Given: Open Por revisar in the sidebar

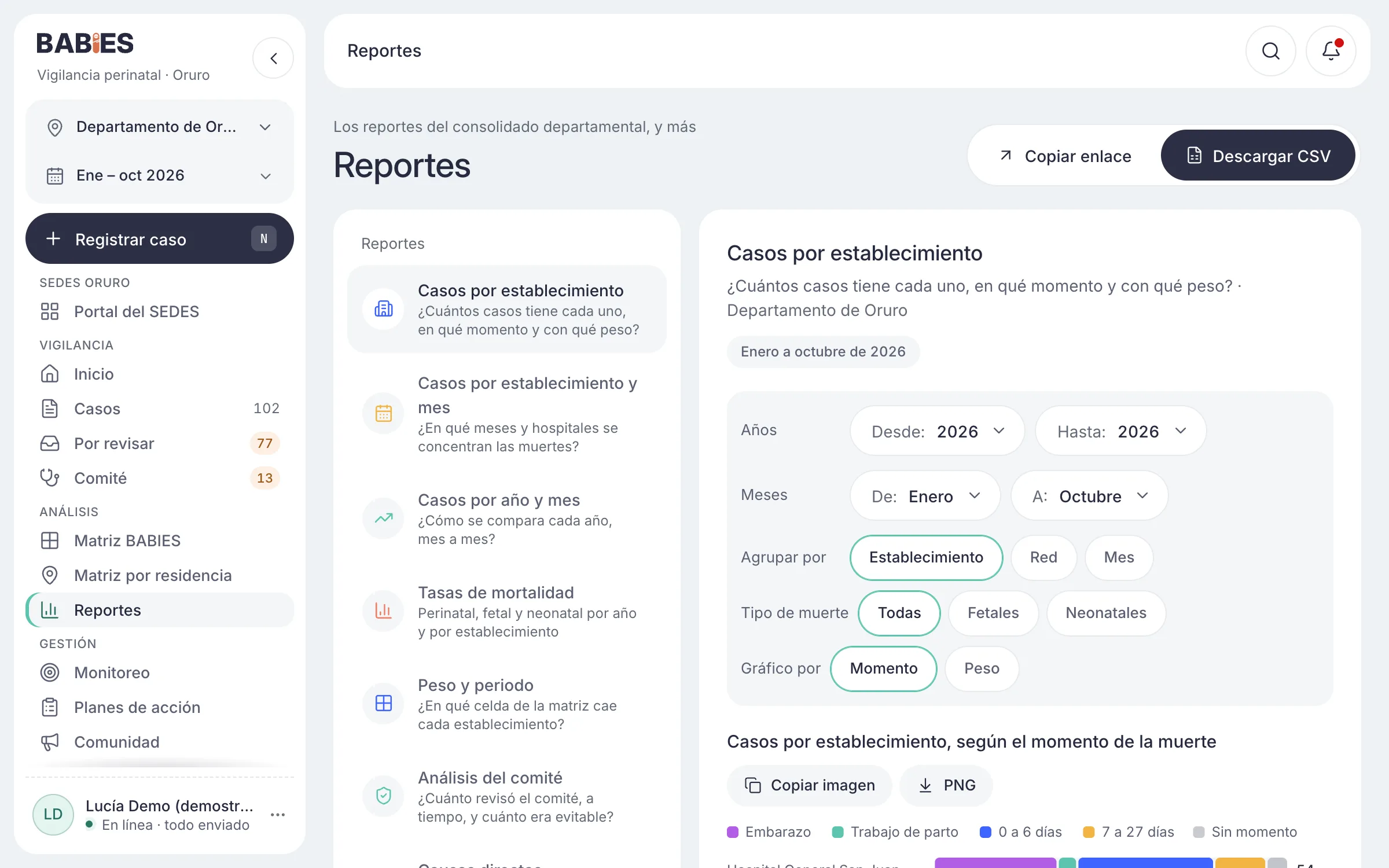Looking at the screenshot, I should 160,443.
